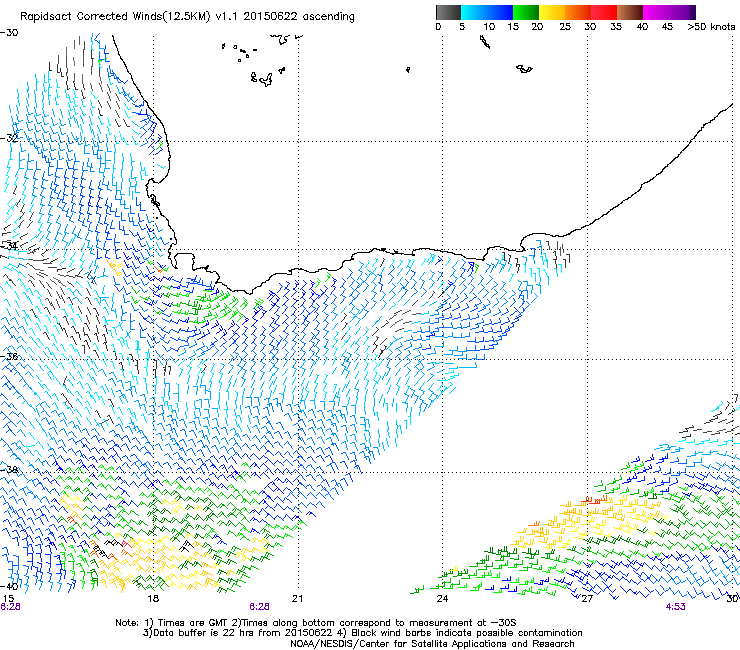
Task: Click the longitude label "18" on bottom axis
Action: click(x=153, y=599)
